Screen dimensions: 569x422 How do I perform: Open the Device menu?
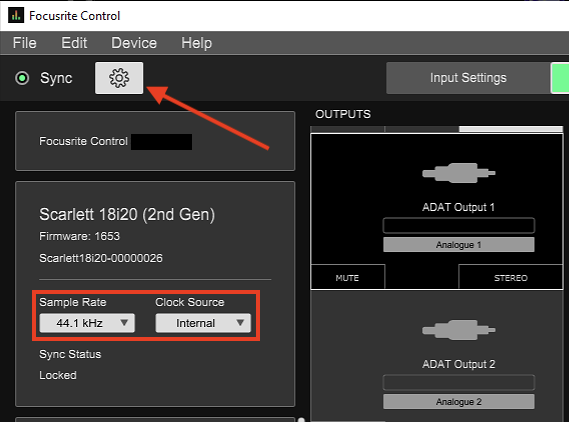[134, 43]
